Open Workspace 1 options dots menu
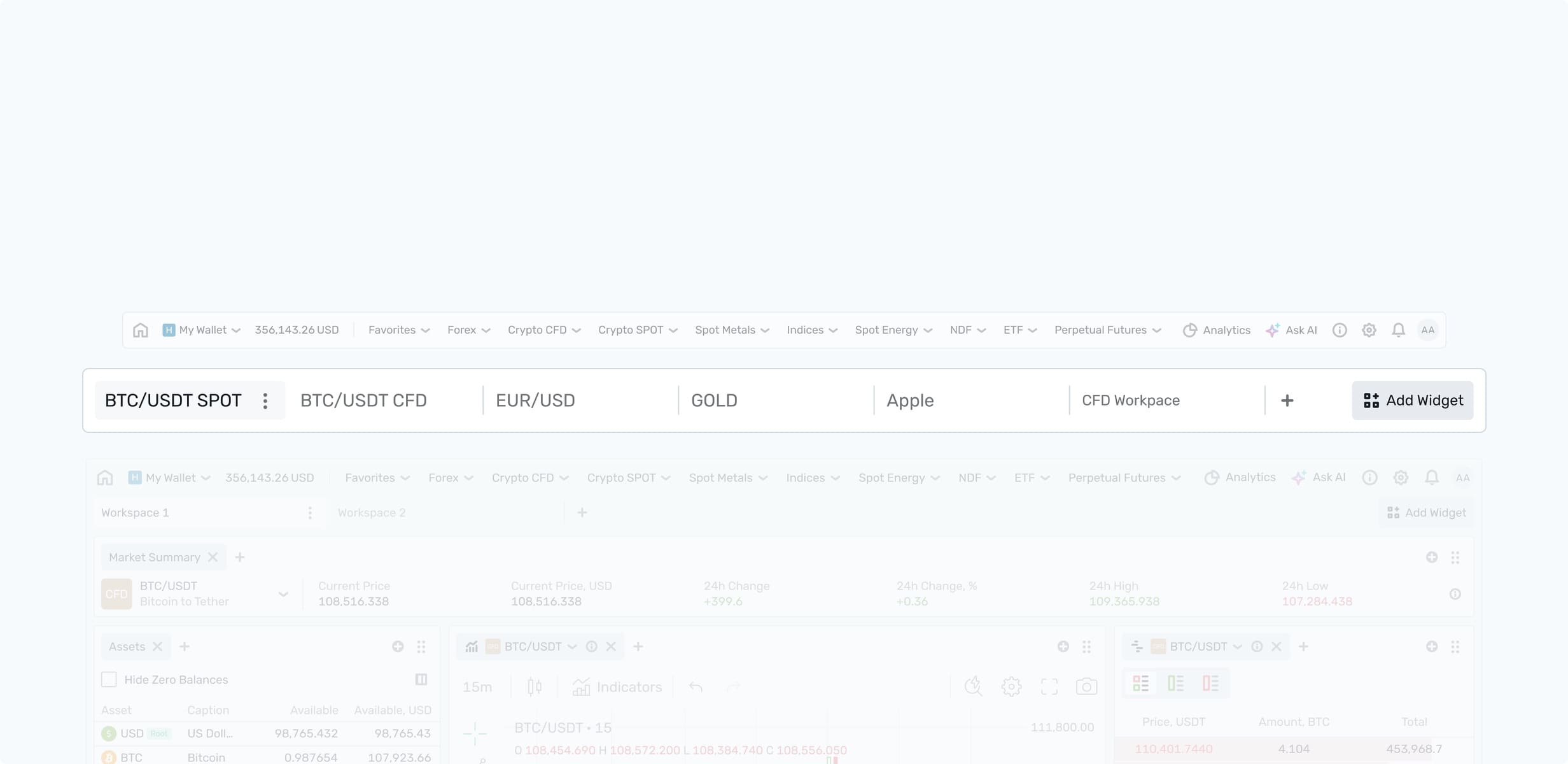 pos(310,513)
